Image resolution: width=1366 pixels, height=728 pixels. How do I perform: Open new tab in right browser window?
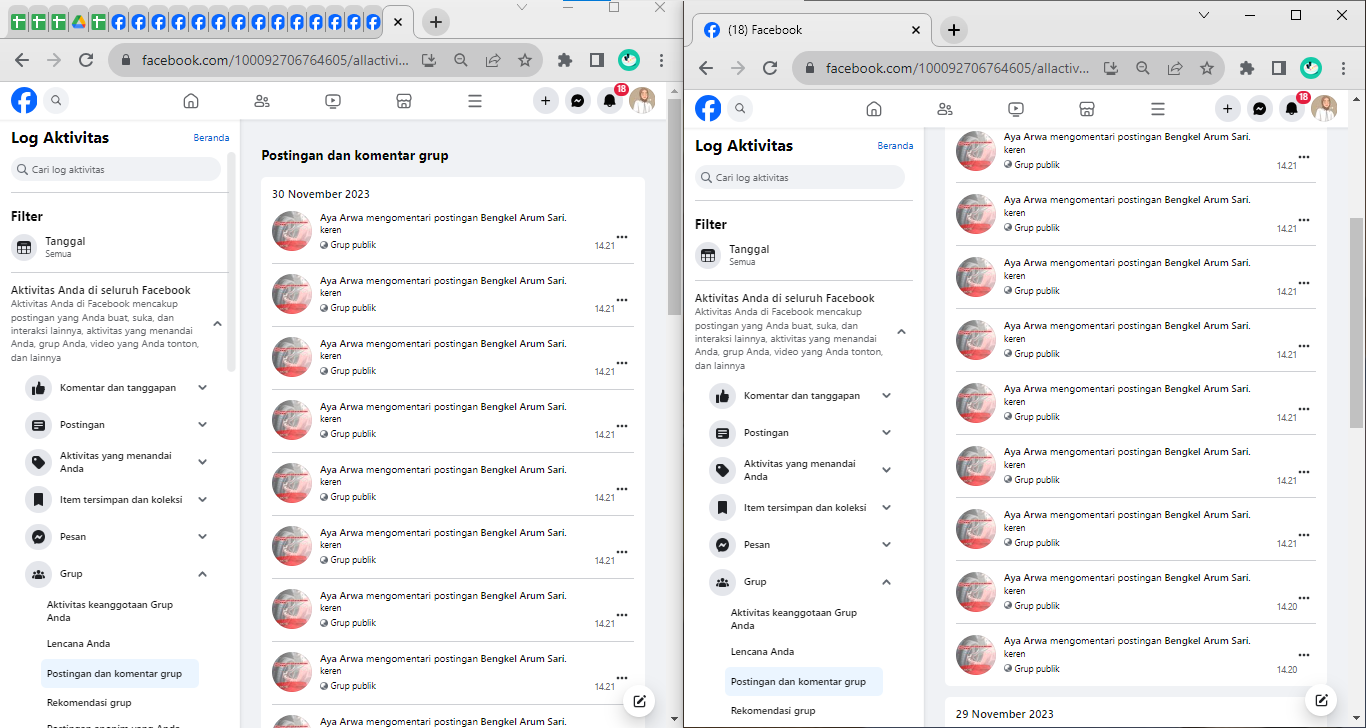coord(953,30)
